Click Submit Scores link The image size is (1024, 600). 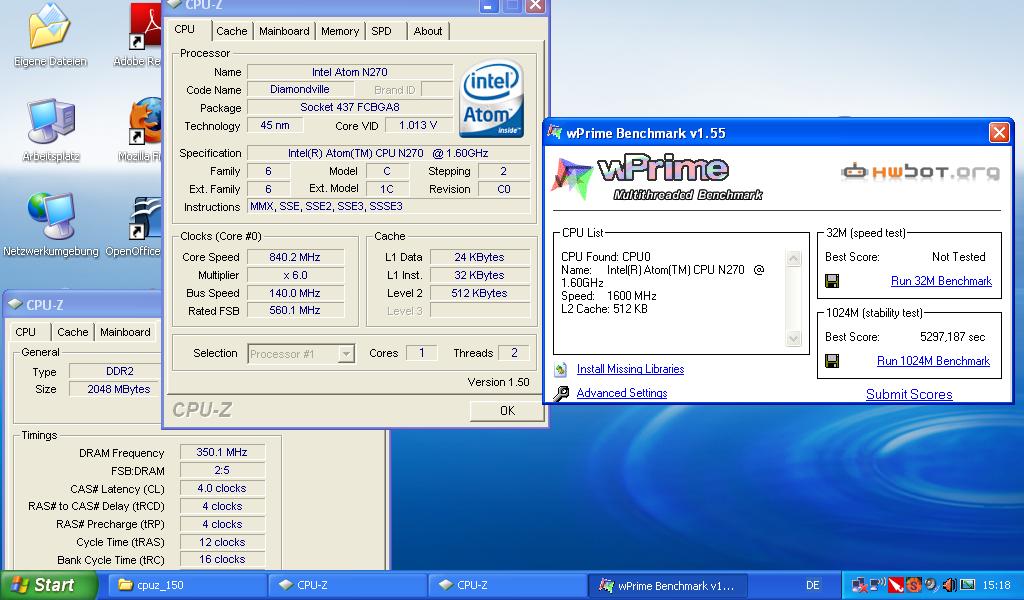pyautogui.click(x=909, y=394)
